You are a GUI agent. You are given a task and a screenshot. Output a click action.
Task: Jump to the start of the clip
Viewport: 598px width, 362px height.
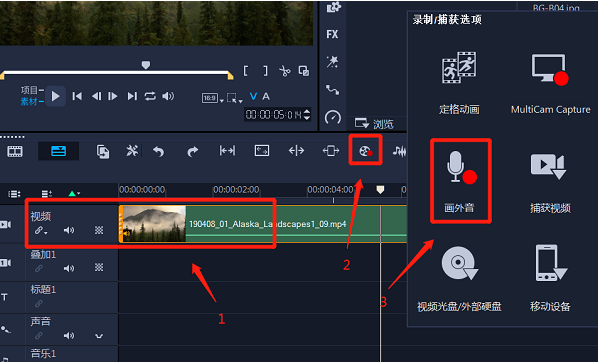pyautogui.click(x=77, y=96)
